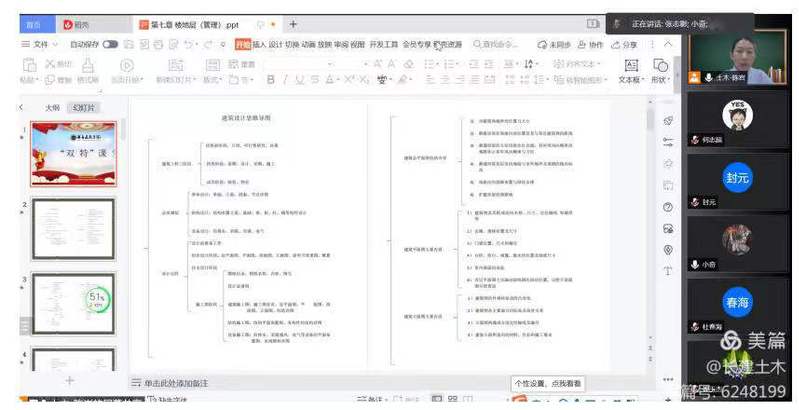Expand the 形状 shapes dropdown
The image size is (799, 410).
(x=659, y=80)
